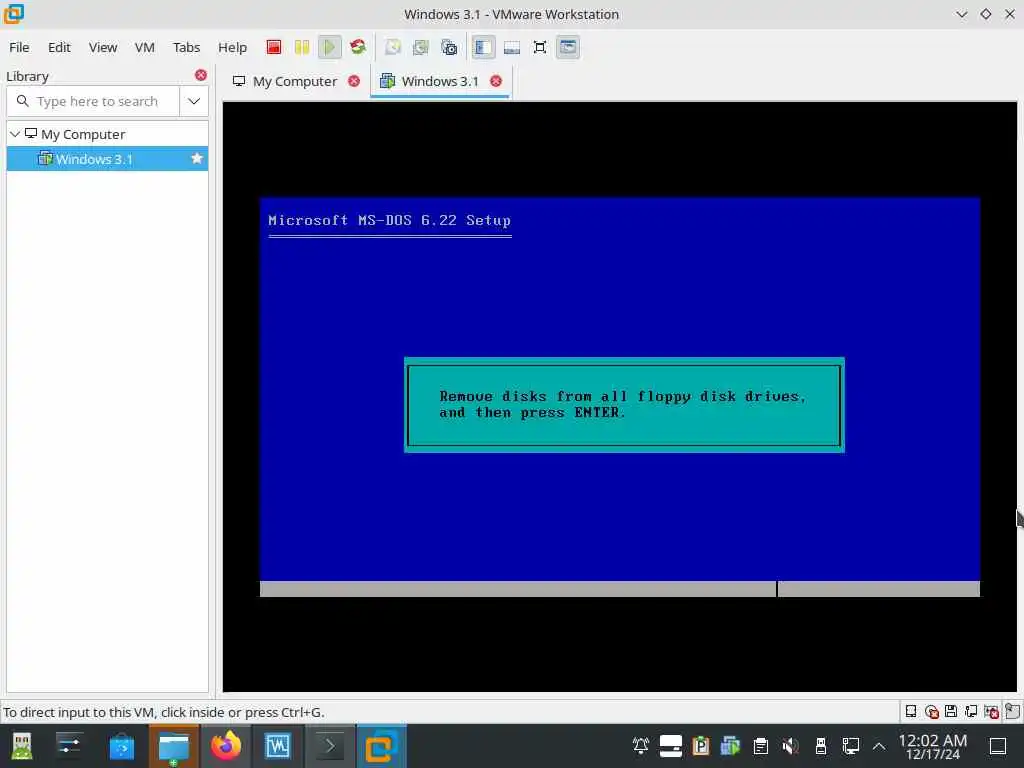Suspend the VM with the yellow pause icon
1024x768 pixels.
302,47
